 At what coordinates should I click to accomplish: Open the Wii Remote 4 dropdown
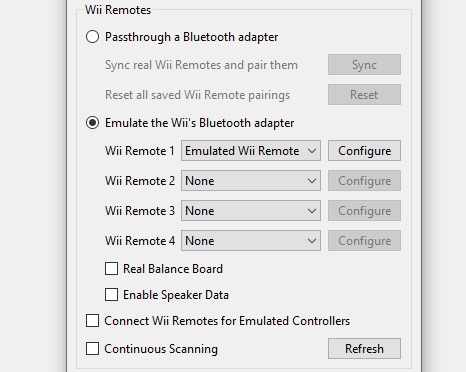251,241
